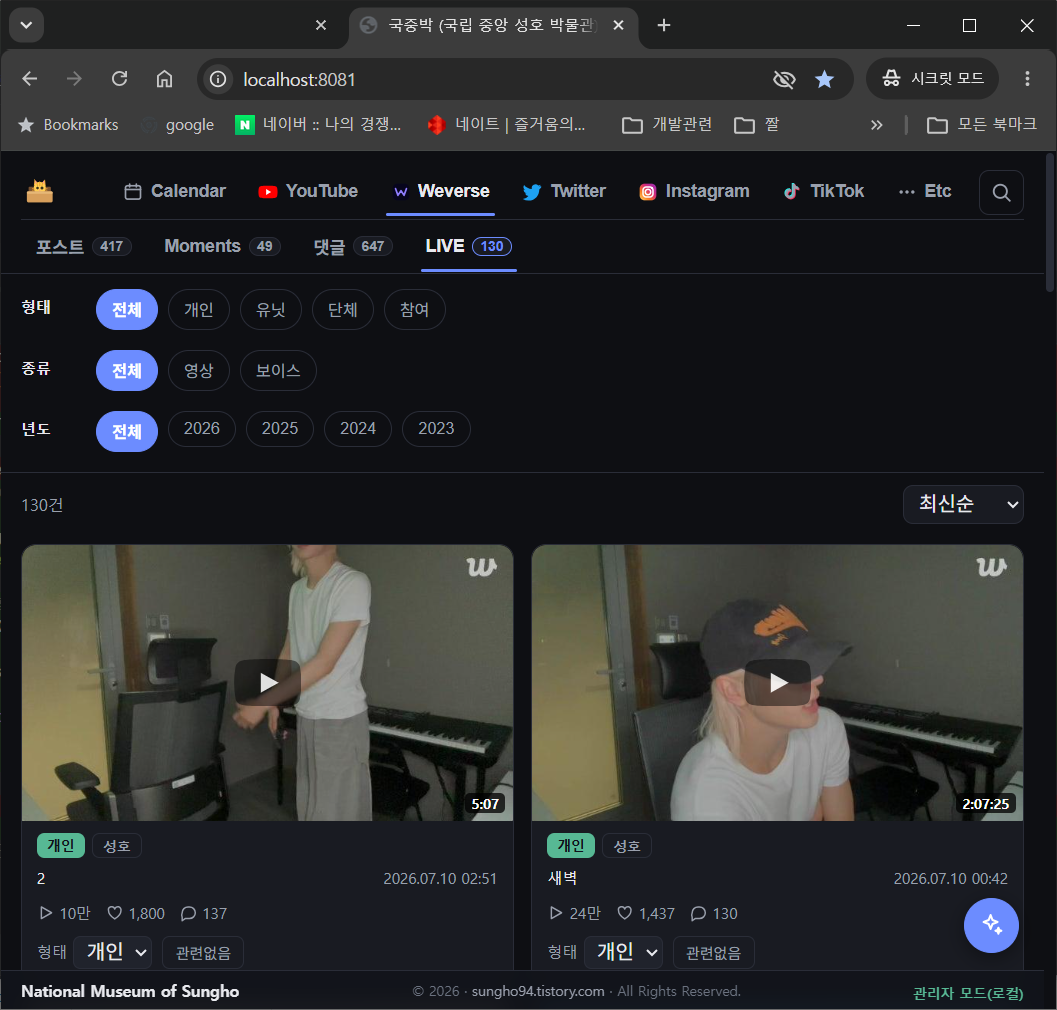Open the YouTube section
This screenshot has height=1010, width=1057.
[x=308, y=191]
